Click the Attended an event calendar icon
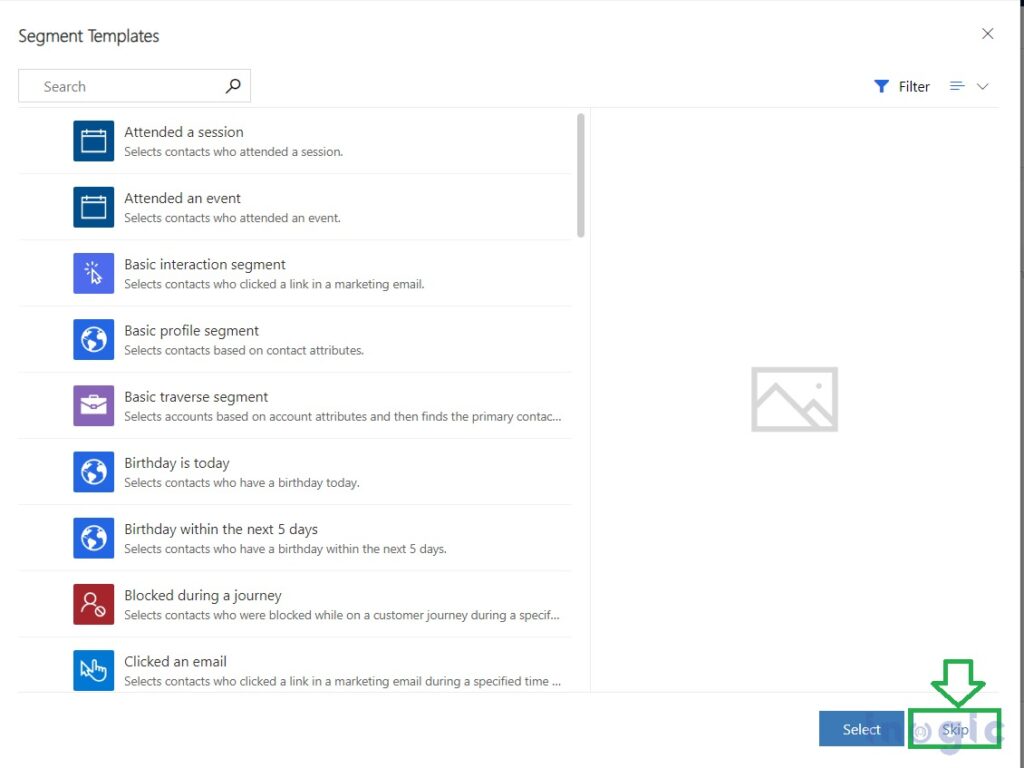This screenshot has width=1024, height=768. pyautogui.click(x=93, y=207)
